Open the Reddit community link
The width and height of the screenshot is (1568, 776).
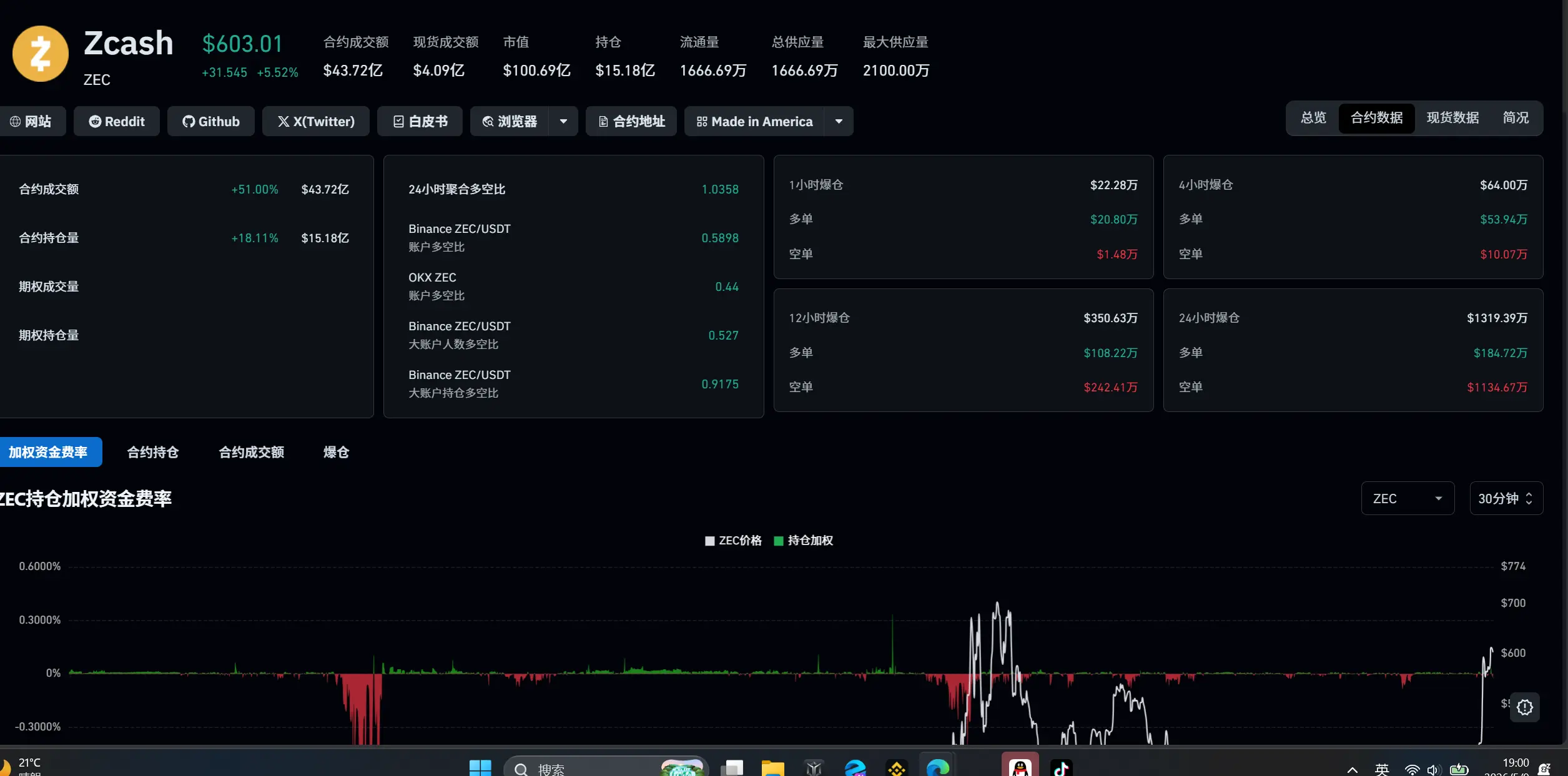pos(117,121)
